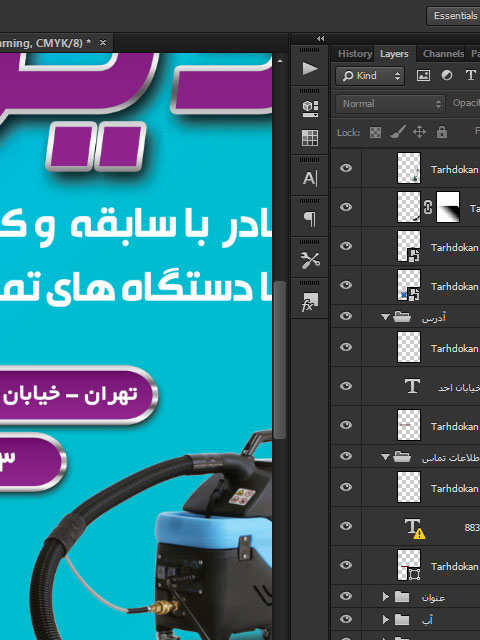Click the عنوان group folder icon
480x640 pixels.
click(402, 597)
